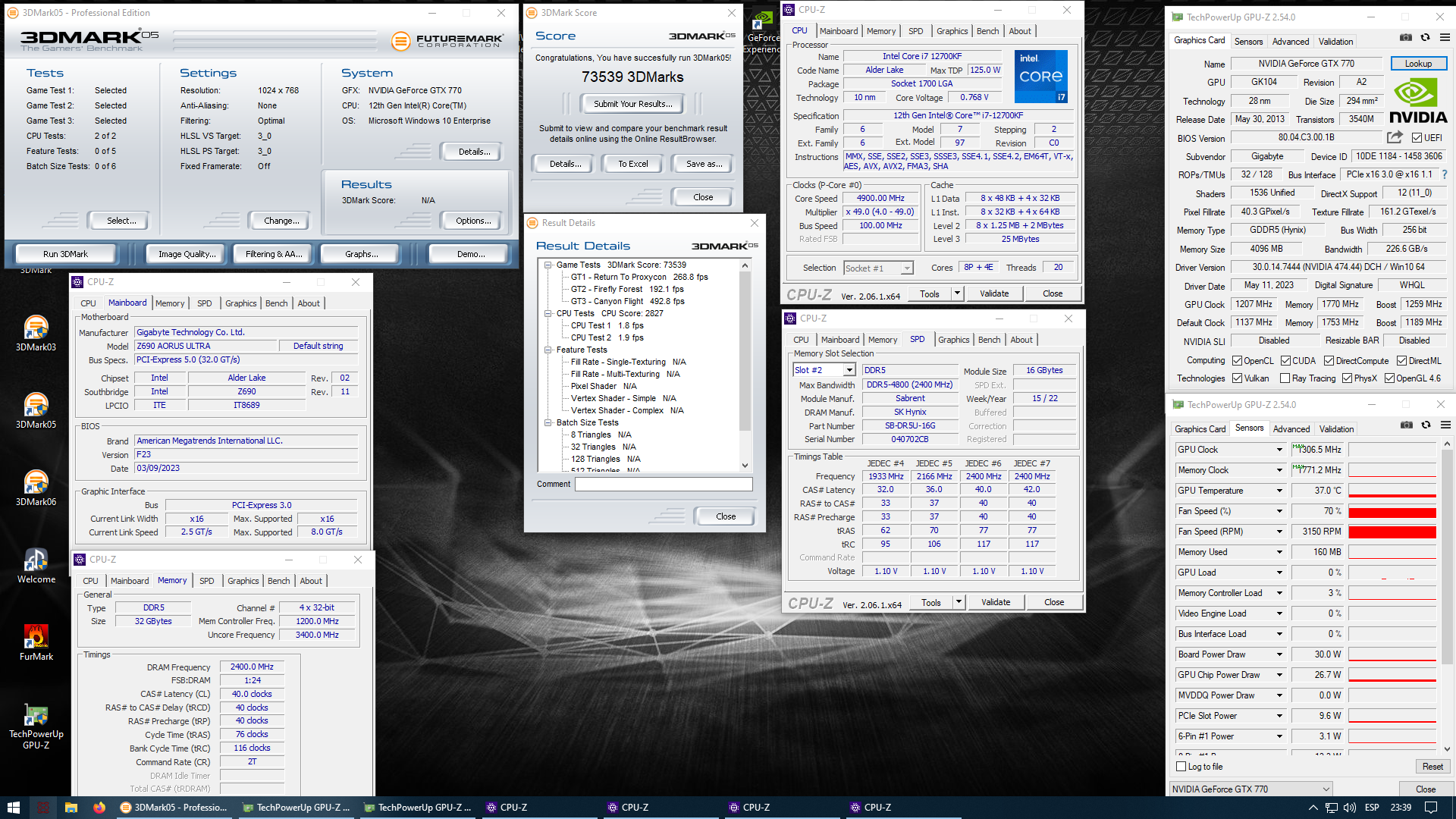1456x819 pixels.
Task: Show hidden system tray icons
Action: (1313, 808)
